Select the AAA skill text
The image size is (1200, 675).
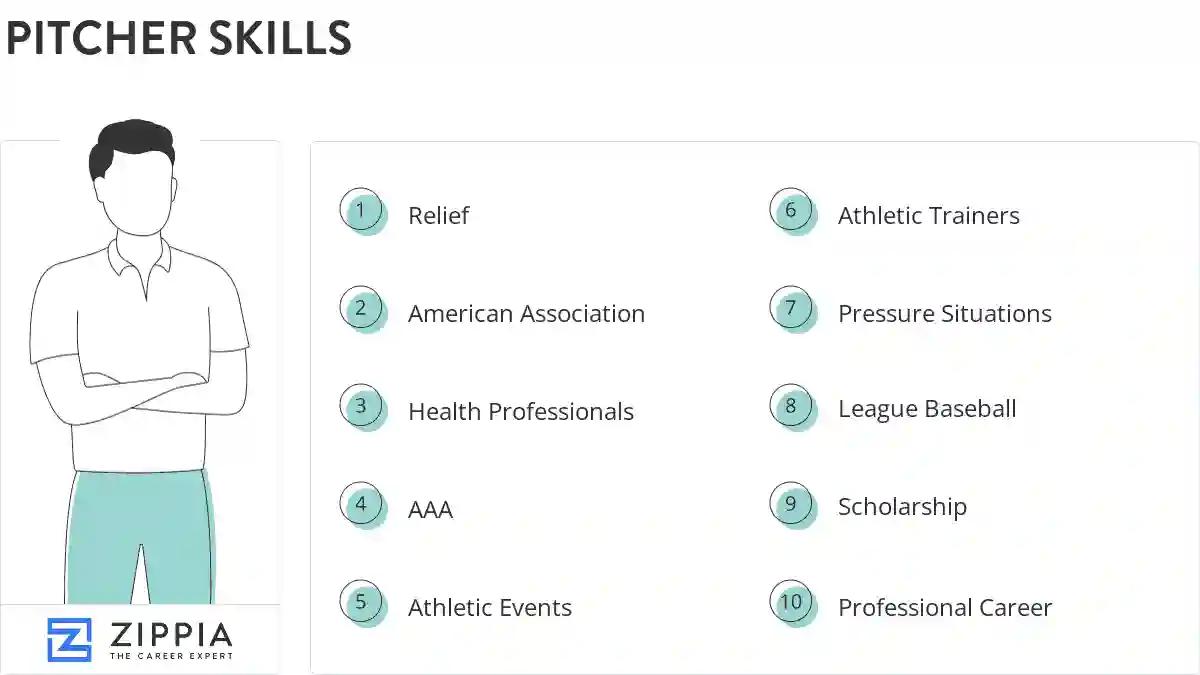click(430, 510)
